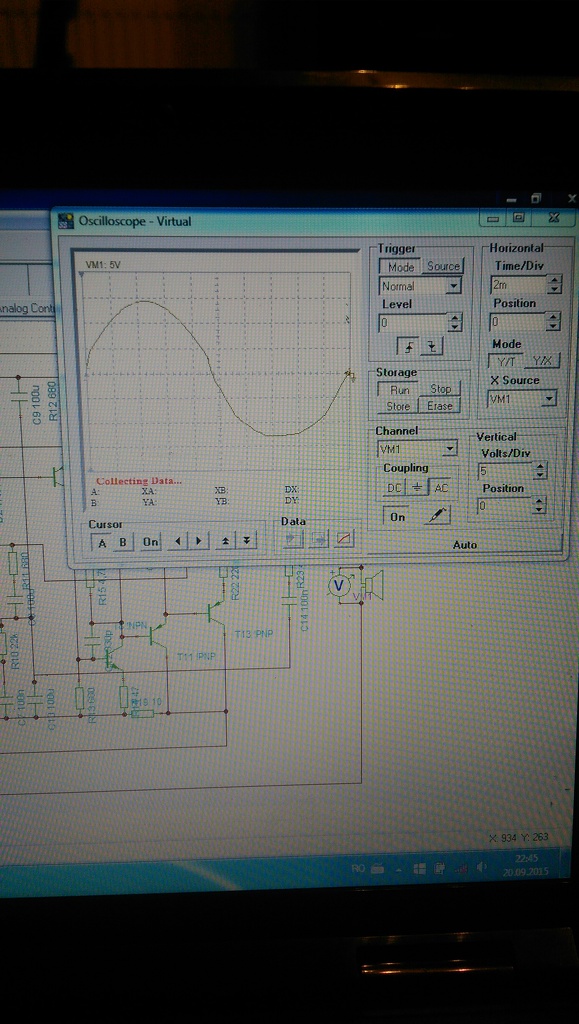This screenshot has width=579, height=1024.
Task: Toggle the channel On button
Action: pos(397,516)
